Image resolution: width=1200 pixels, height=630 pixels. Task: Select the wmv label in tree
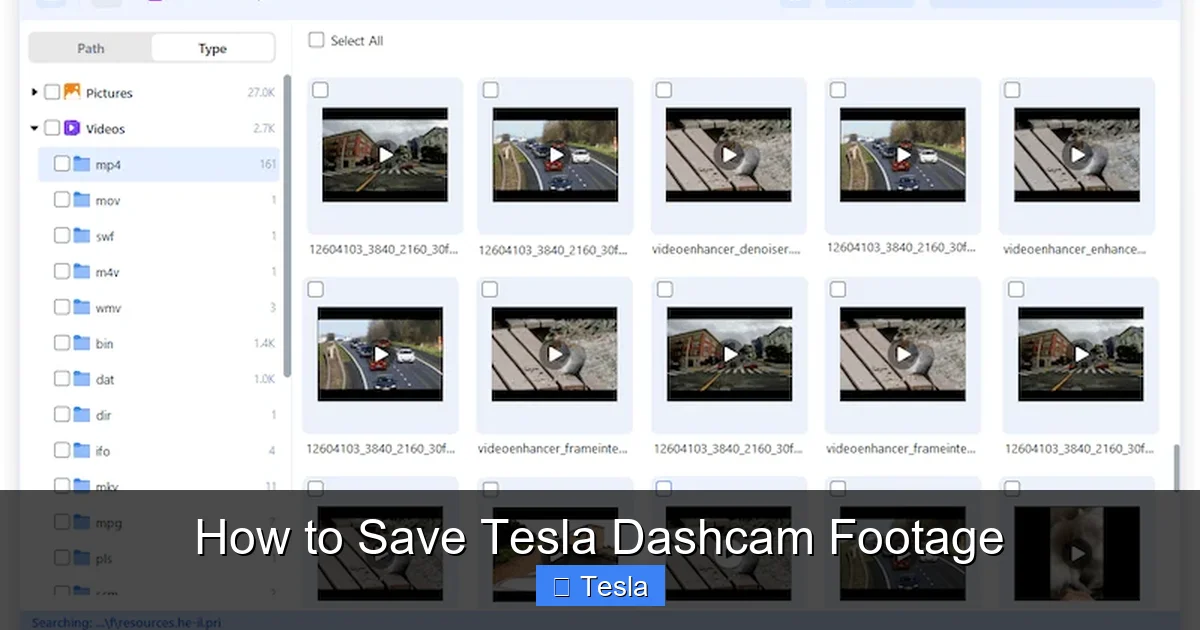(x=108, y=308)
